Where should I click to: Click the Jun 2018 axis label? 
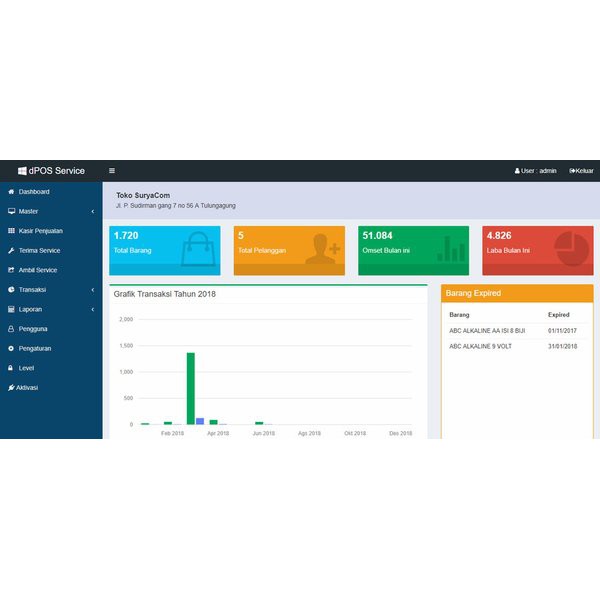[x=264, y=433]
